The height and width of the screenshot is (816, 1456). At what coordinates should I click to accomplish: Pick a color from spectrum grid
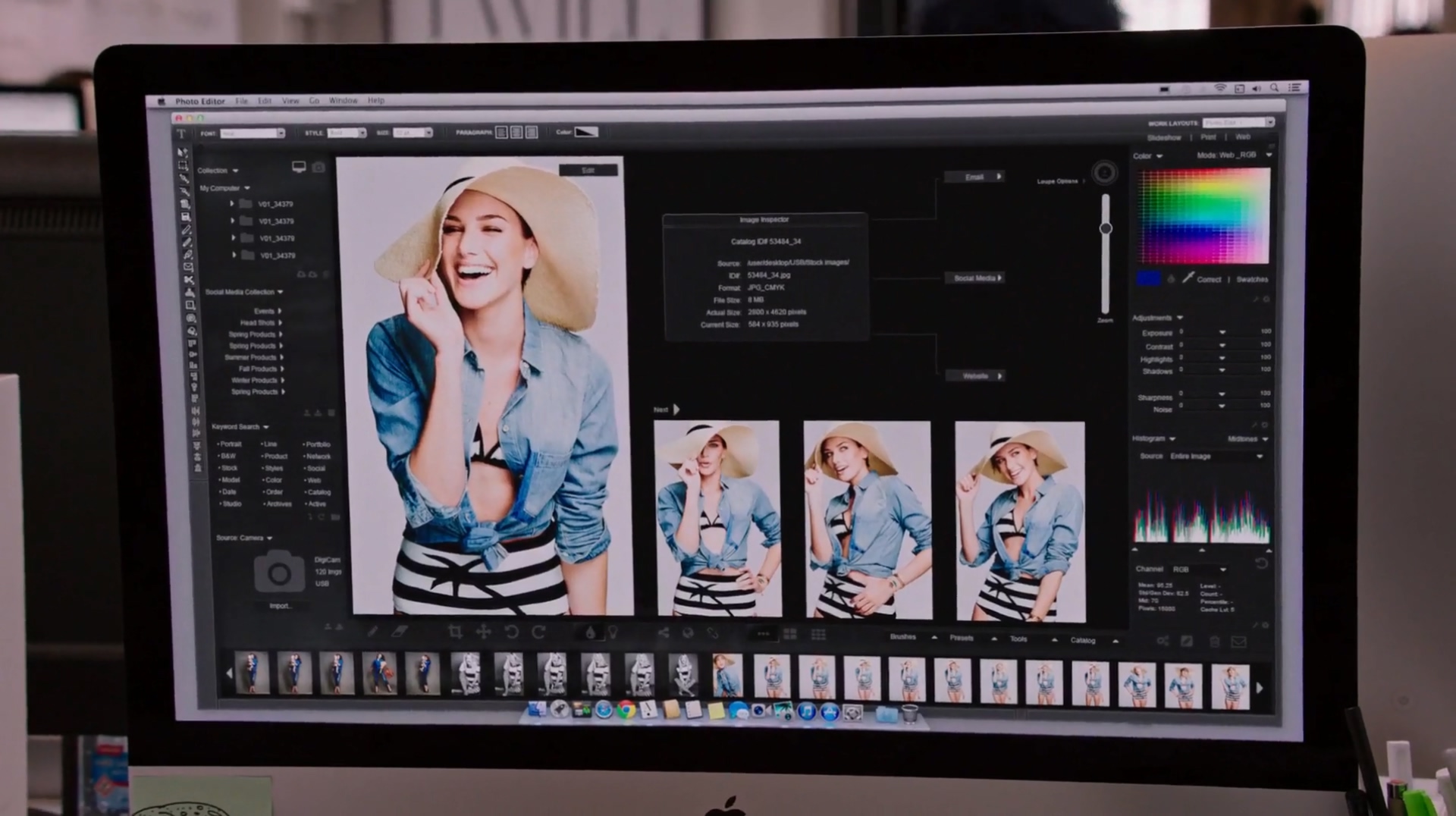coord(1203,216)
